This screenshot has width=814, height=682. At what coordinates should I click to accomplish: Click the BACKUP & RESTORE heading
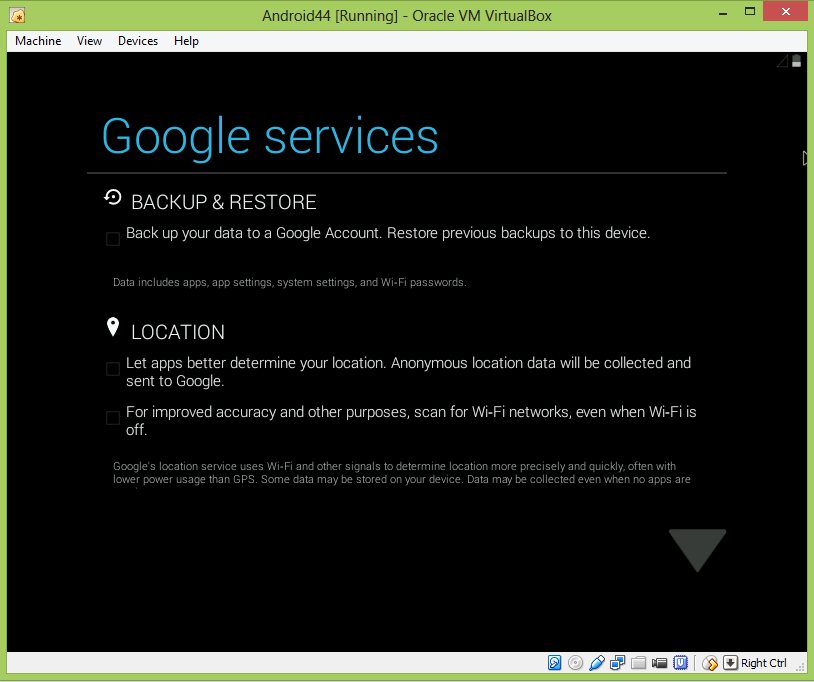click(x=224, y=202)
